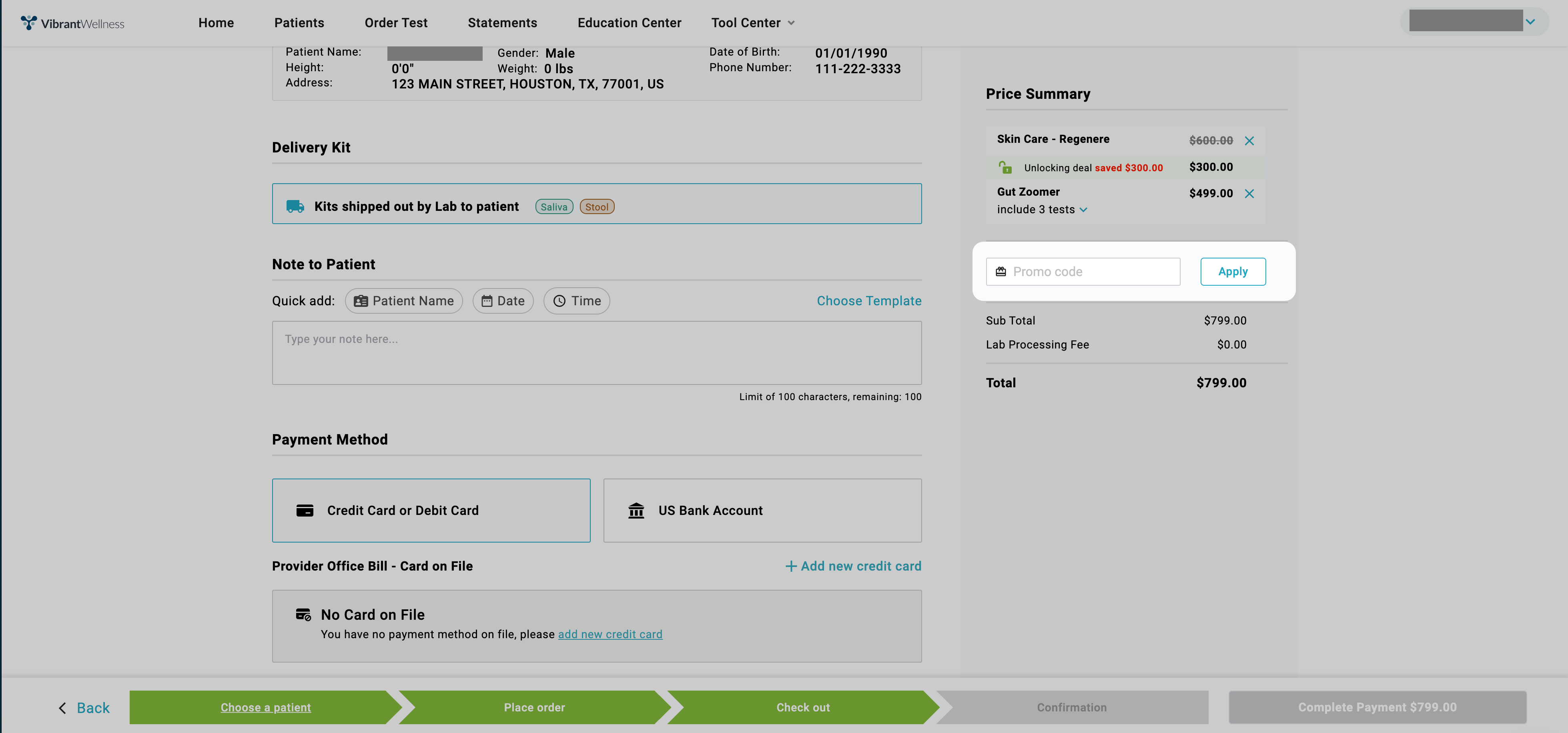Click the crossed-out $600.00 price

tap(1211, 140)
